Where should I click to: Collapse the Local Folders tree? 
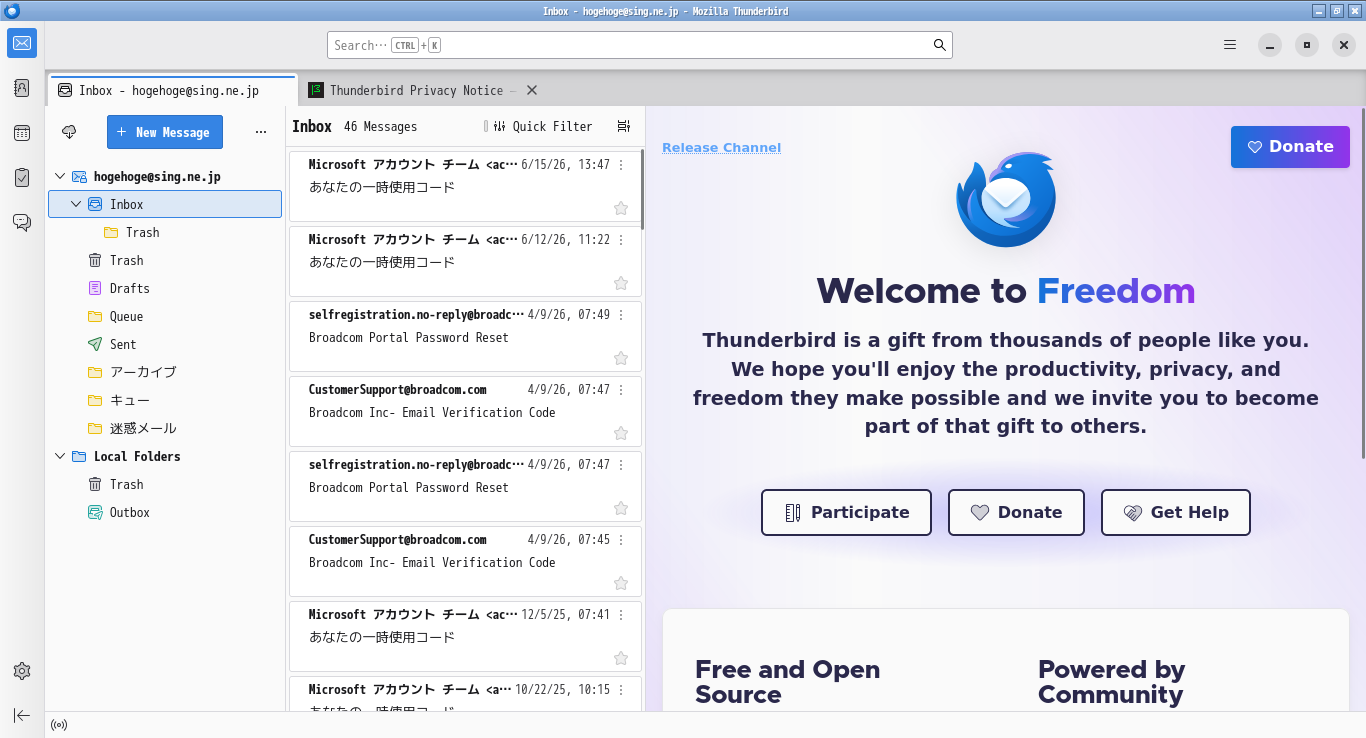pyautogui.click(x=60, y=456)
